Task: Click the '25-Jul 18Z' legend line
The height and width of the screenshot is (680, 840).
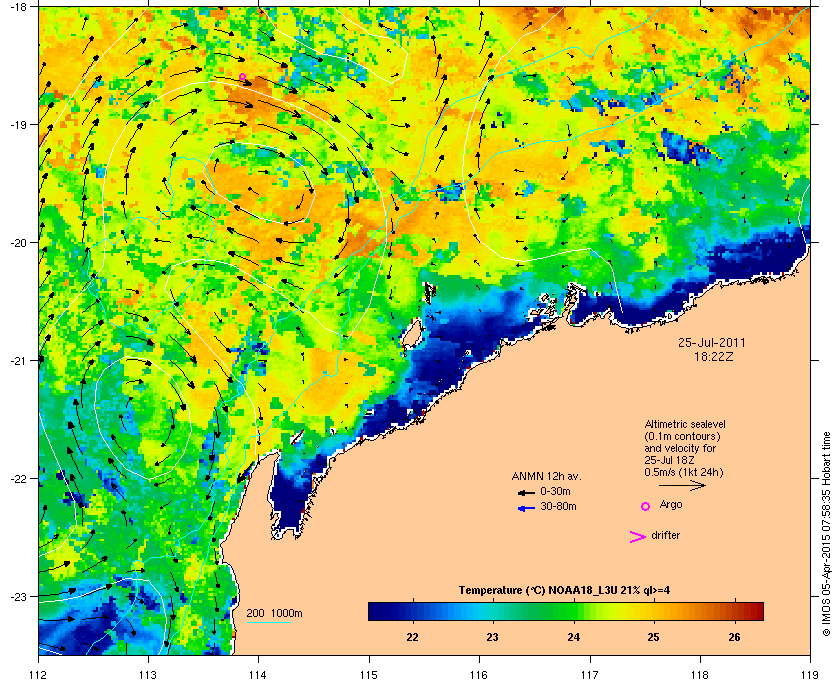Action: 670,460
